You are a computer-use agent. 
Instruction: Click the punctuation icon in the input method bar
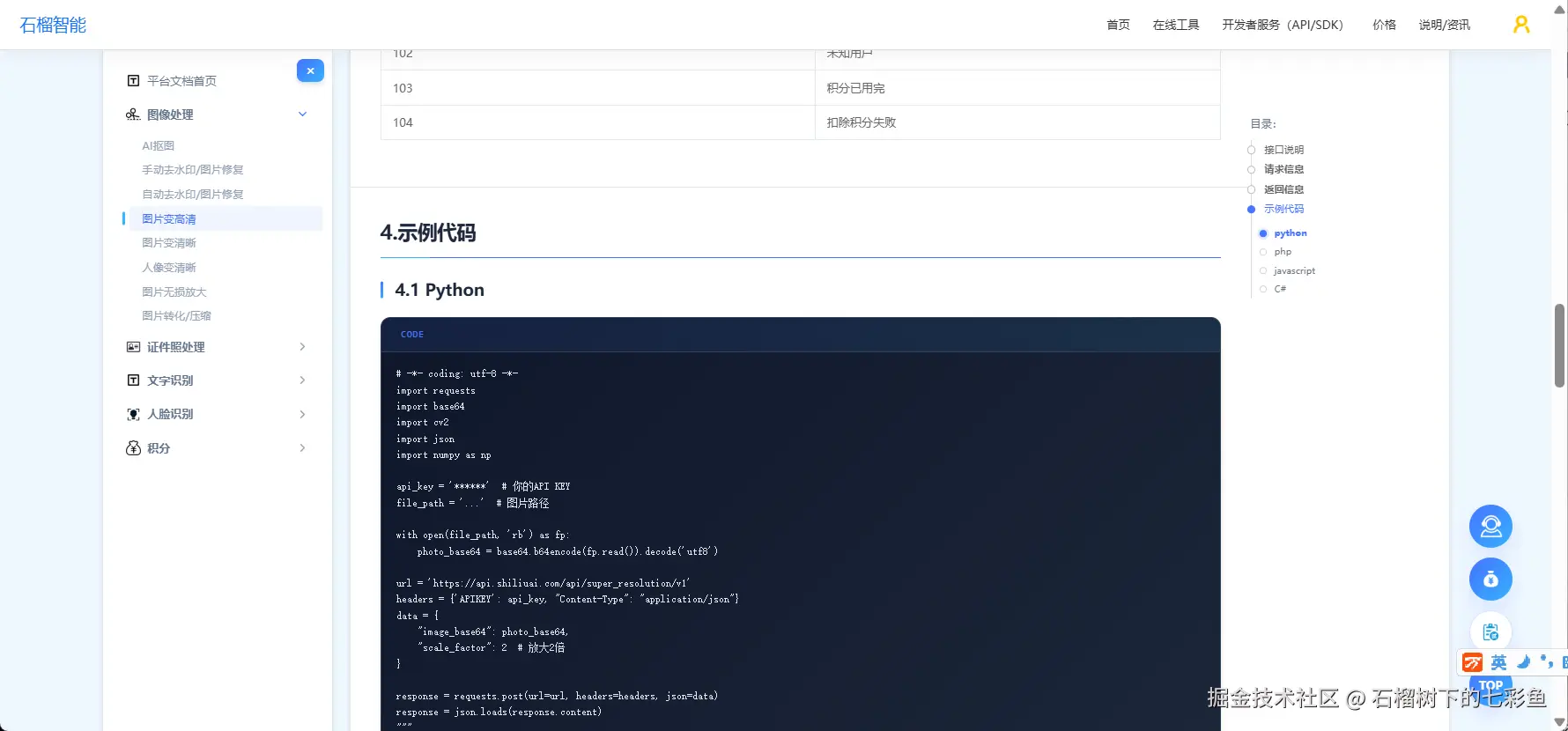[1547, 662]
